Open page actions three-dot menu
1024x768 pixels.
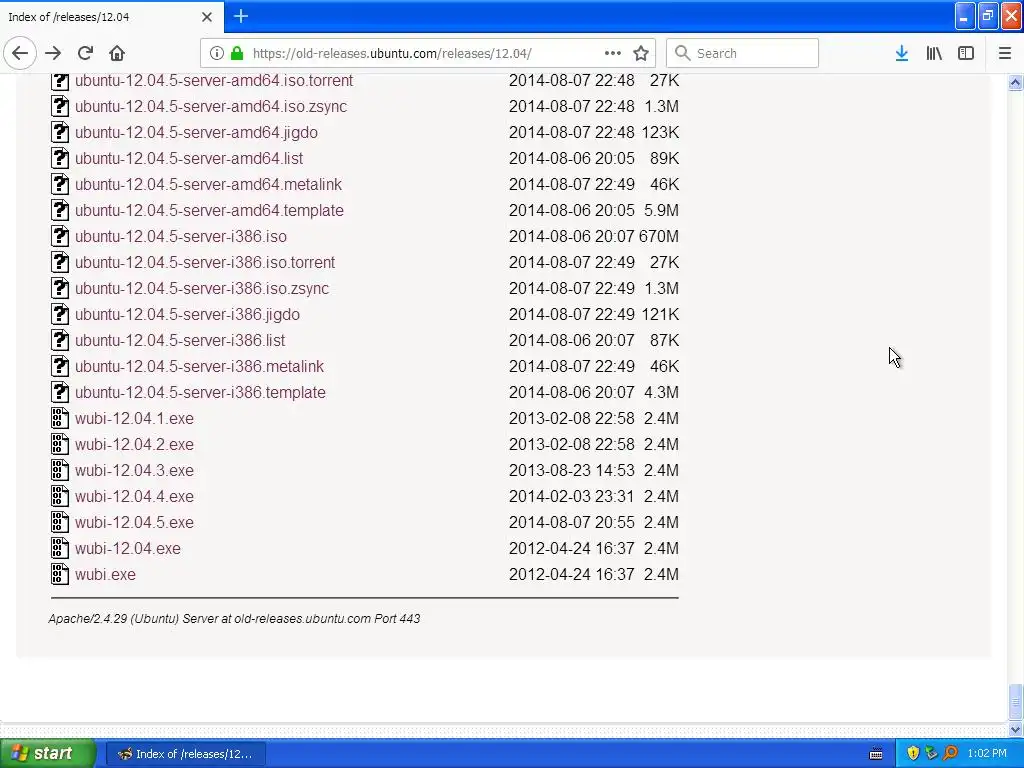coord(613,54)
